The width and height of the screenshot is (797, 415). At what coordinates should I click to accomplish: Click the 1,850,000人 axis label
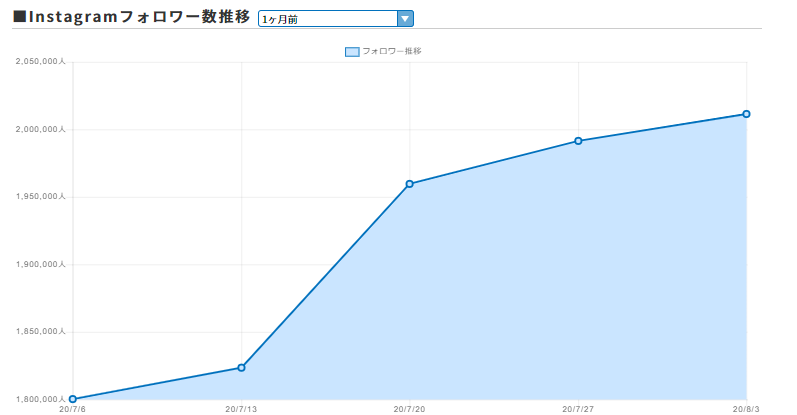pos(41,332)
